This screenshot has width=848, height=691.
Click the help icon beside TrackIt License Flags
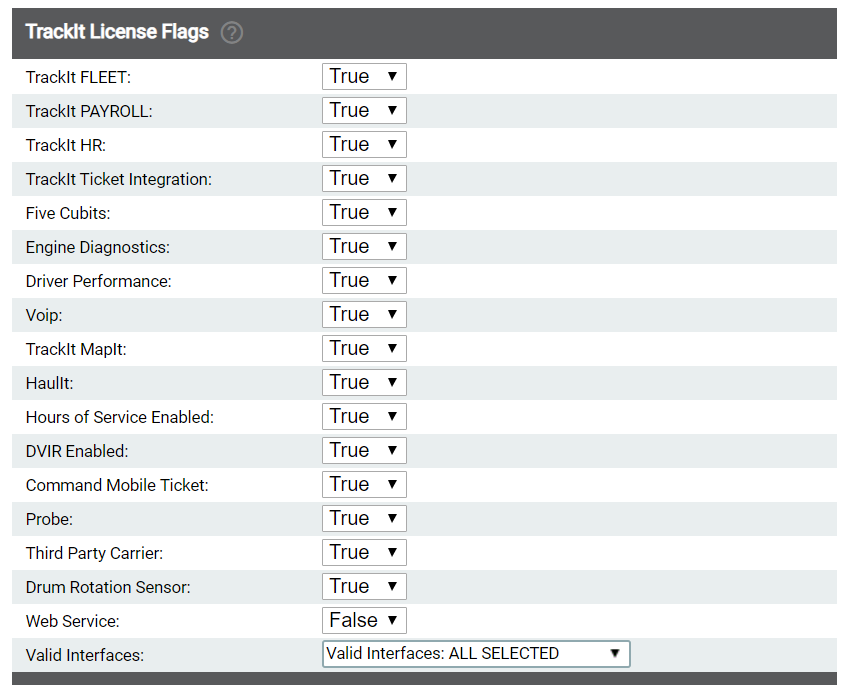click(x=231, y=32)
